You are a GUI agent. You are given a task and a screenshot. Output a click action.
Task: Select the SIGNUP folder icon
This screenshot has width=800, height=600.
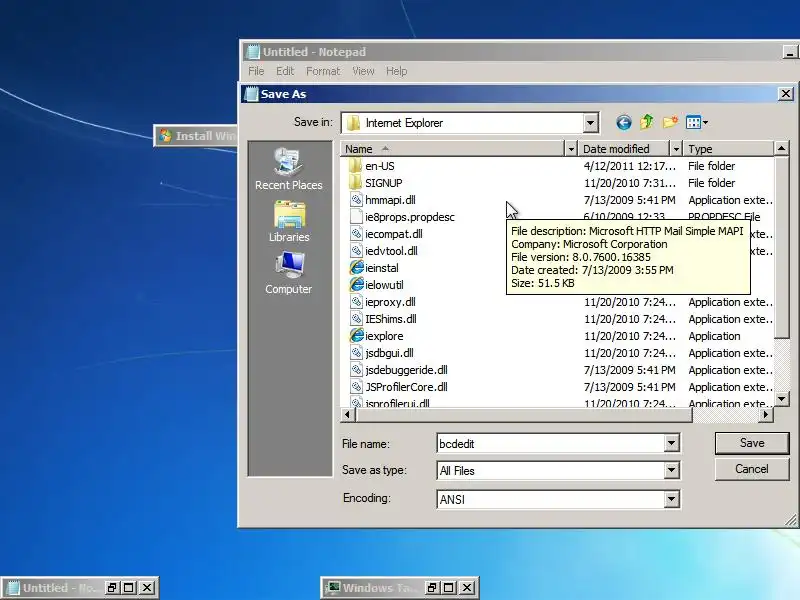point(356,183)
